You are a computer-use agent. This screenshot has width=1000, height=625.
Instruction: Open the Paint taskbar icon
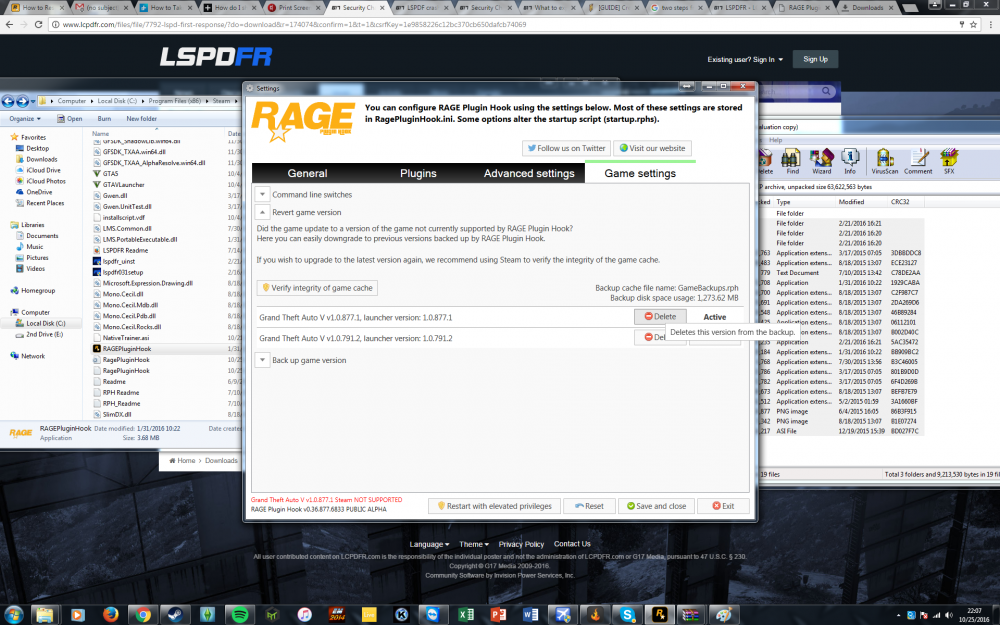click(x=724, y=614)
